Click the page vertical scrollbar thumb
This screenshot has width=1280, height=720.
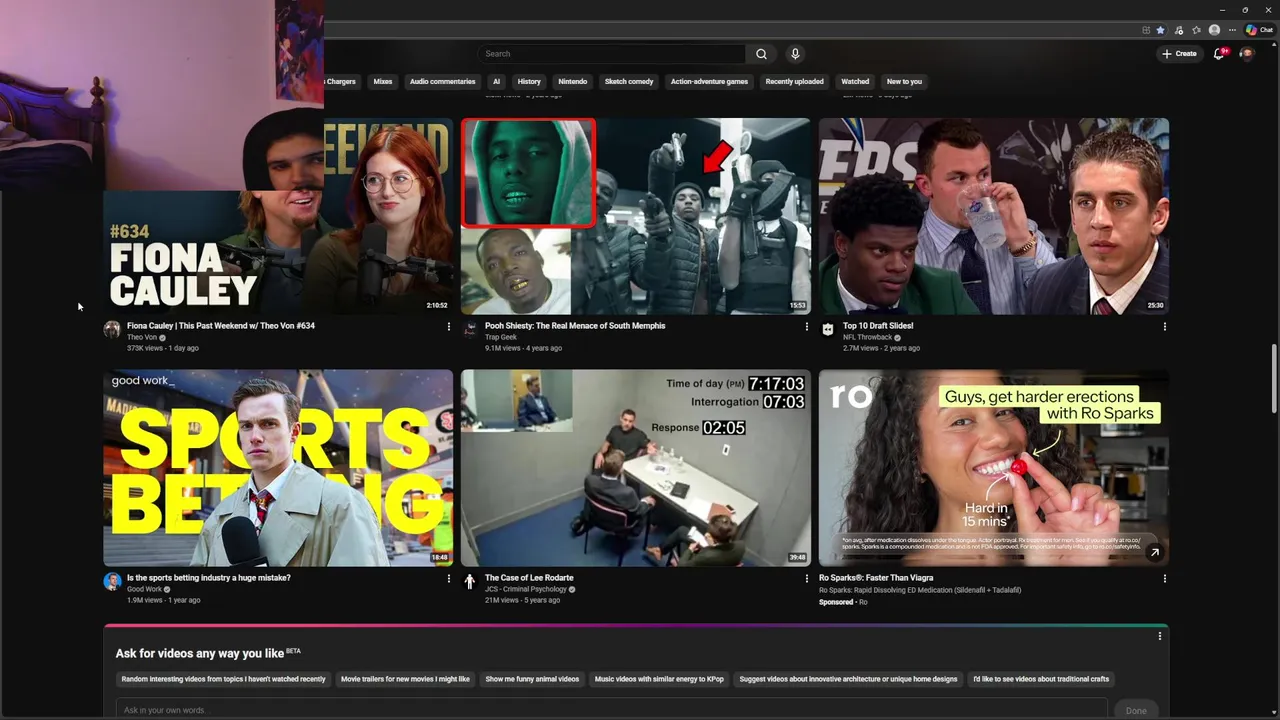click(x=1274, y=378)
